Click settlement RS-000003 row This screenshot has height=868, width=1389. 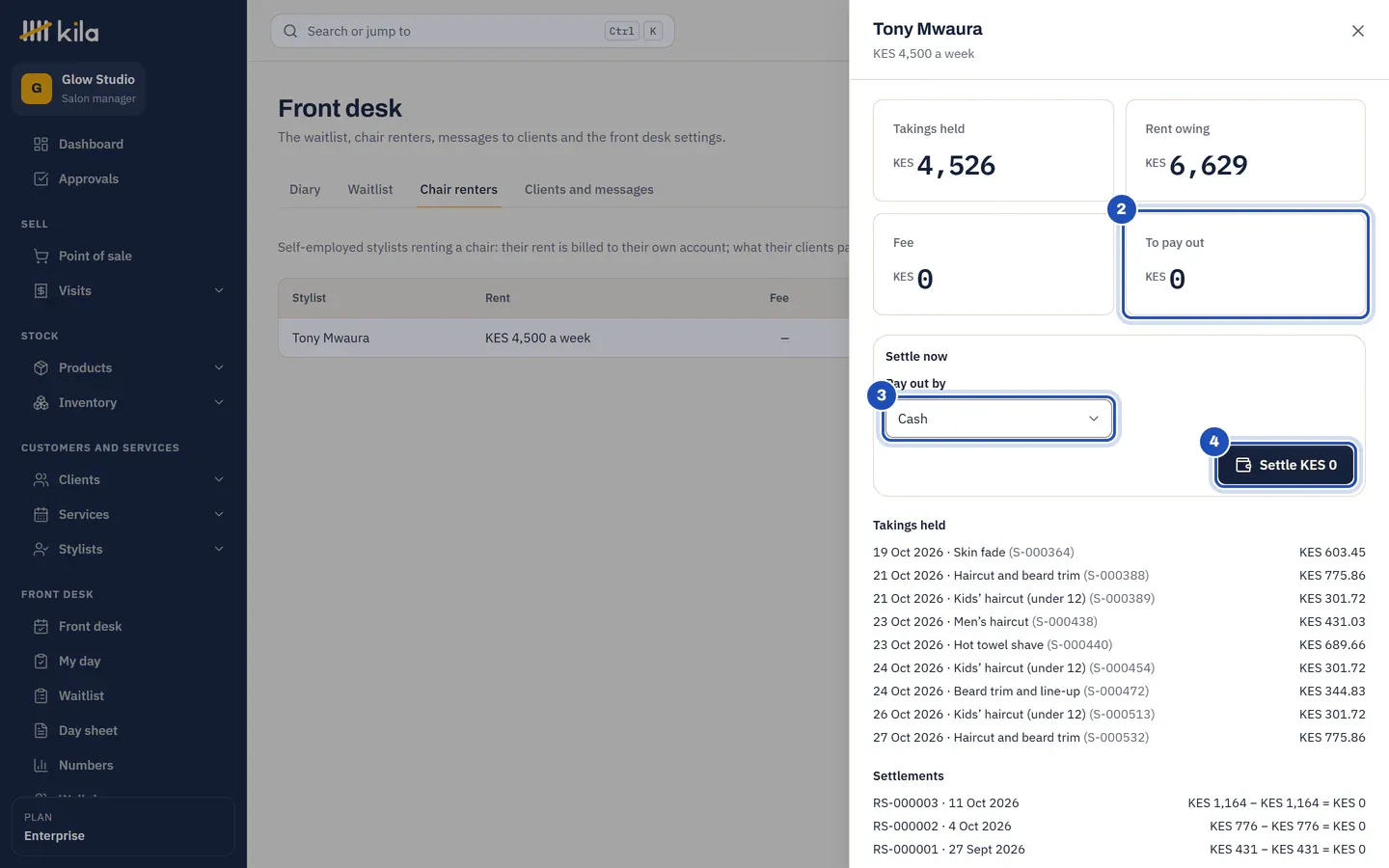click(1119, 803)
